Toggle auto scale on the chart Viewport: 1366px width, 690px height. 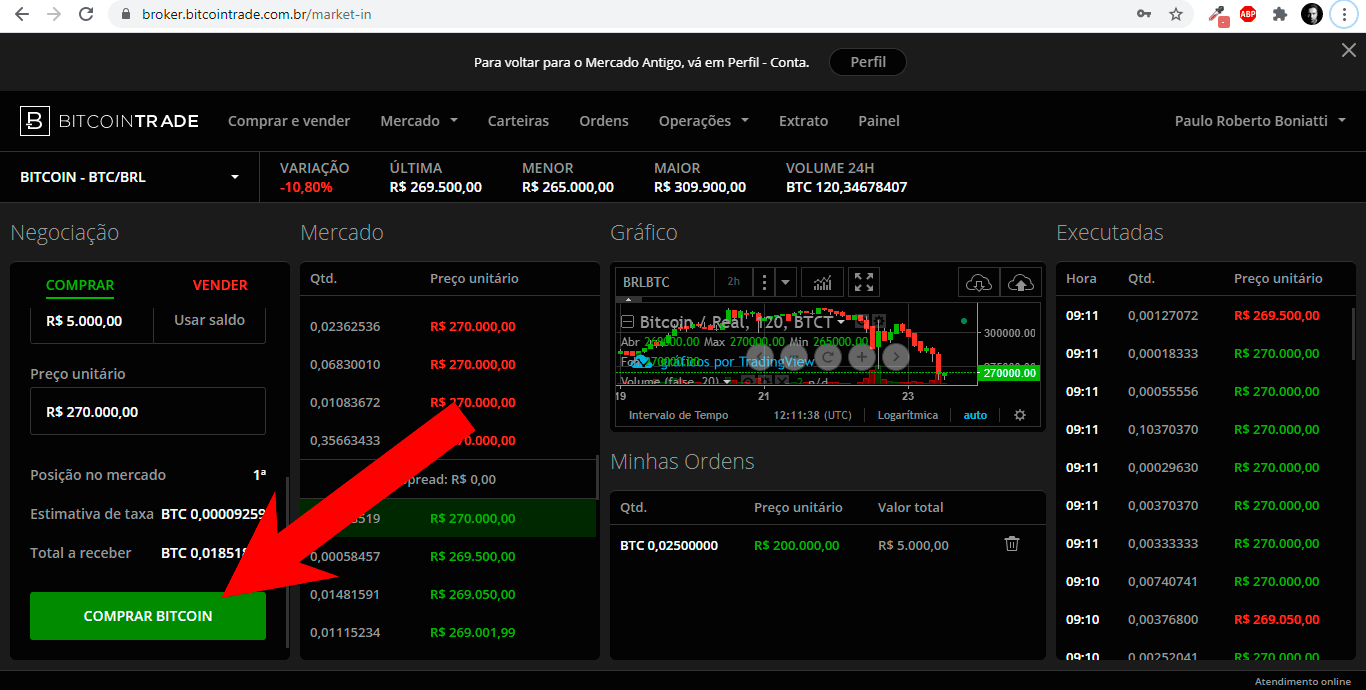[975, 414]
